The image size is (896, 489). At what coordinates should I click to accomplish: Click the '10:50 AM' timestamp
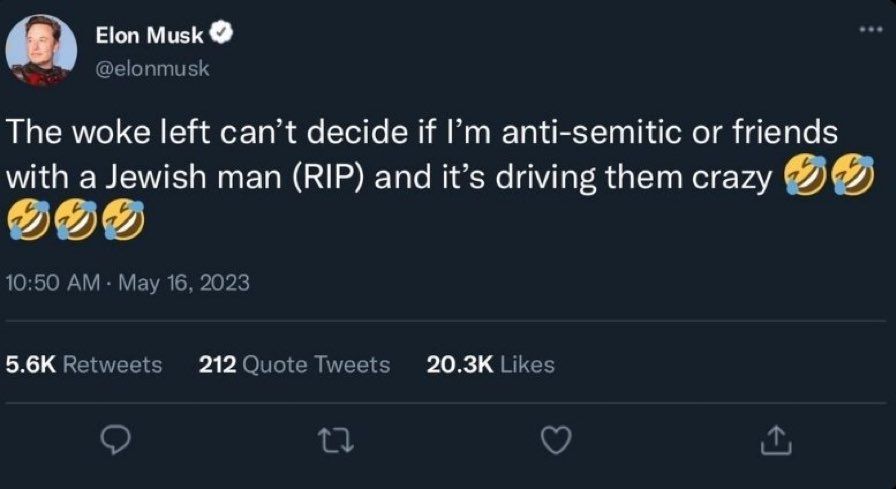52,283
